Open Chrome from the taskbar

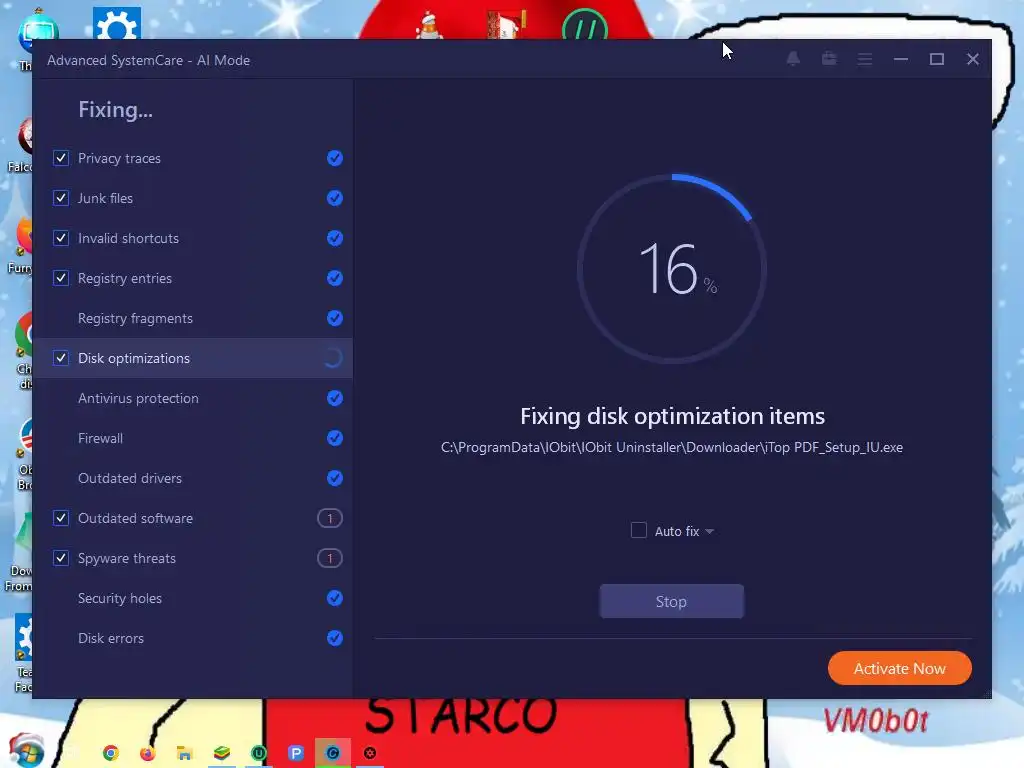pos(111,753)
